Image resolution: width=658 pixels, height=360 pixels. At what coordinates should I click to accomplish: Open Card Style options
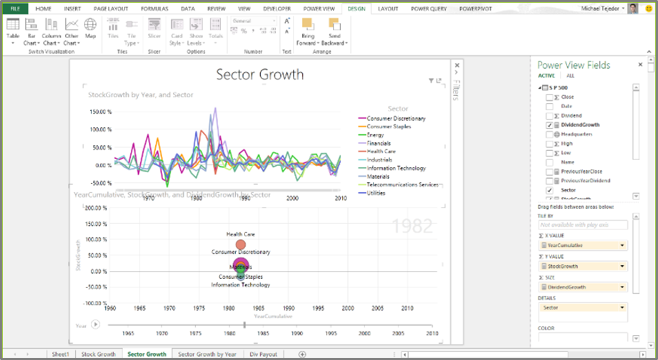tap(177, 31)
